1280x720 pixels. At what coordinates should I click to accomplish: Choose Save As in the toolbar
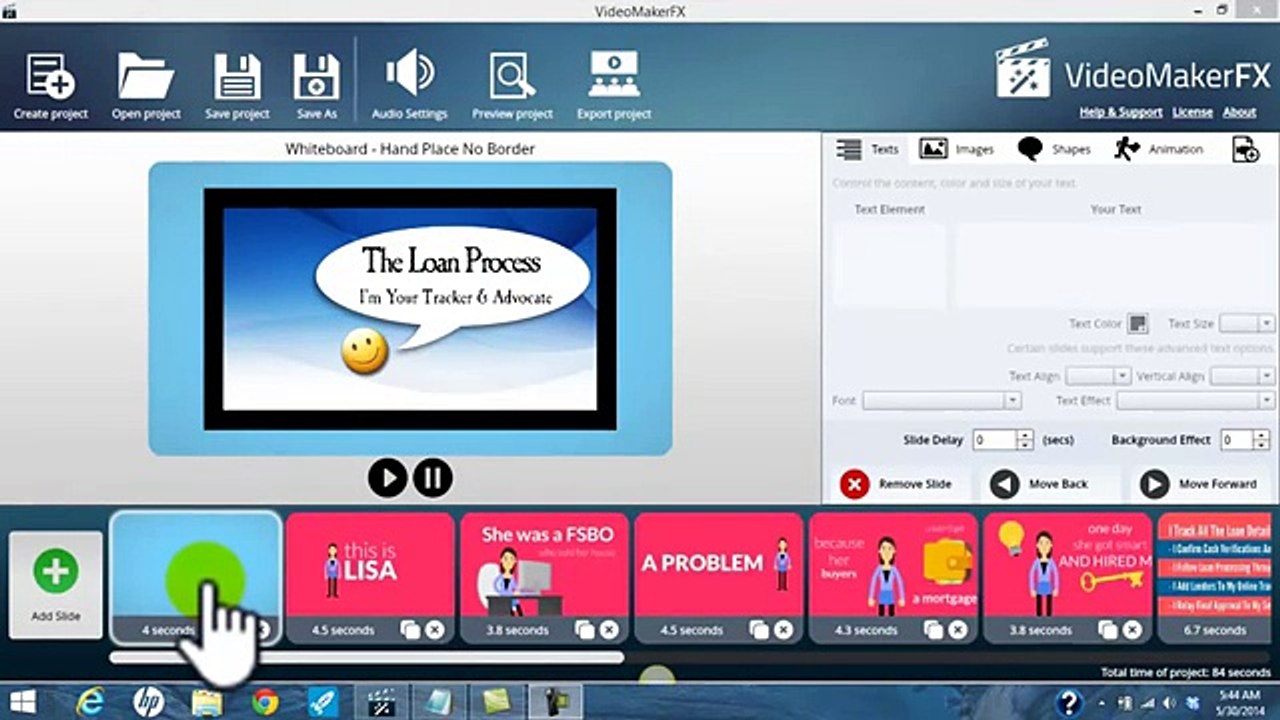pos(316,87)
